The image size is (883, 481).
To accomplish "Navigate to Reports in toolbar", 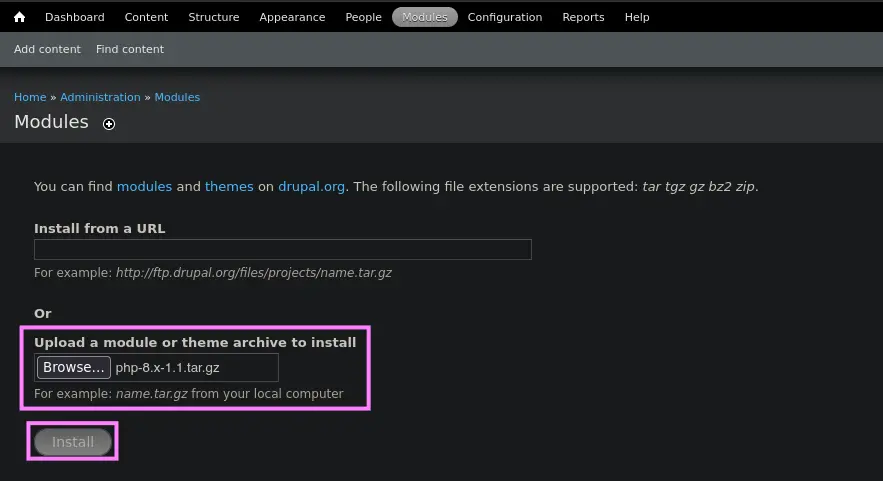I will [583, 17].
